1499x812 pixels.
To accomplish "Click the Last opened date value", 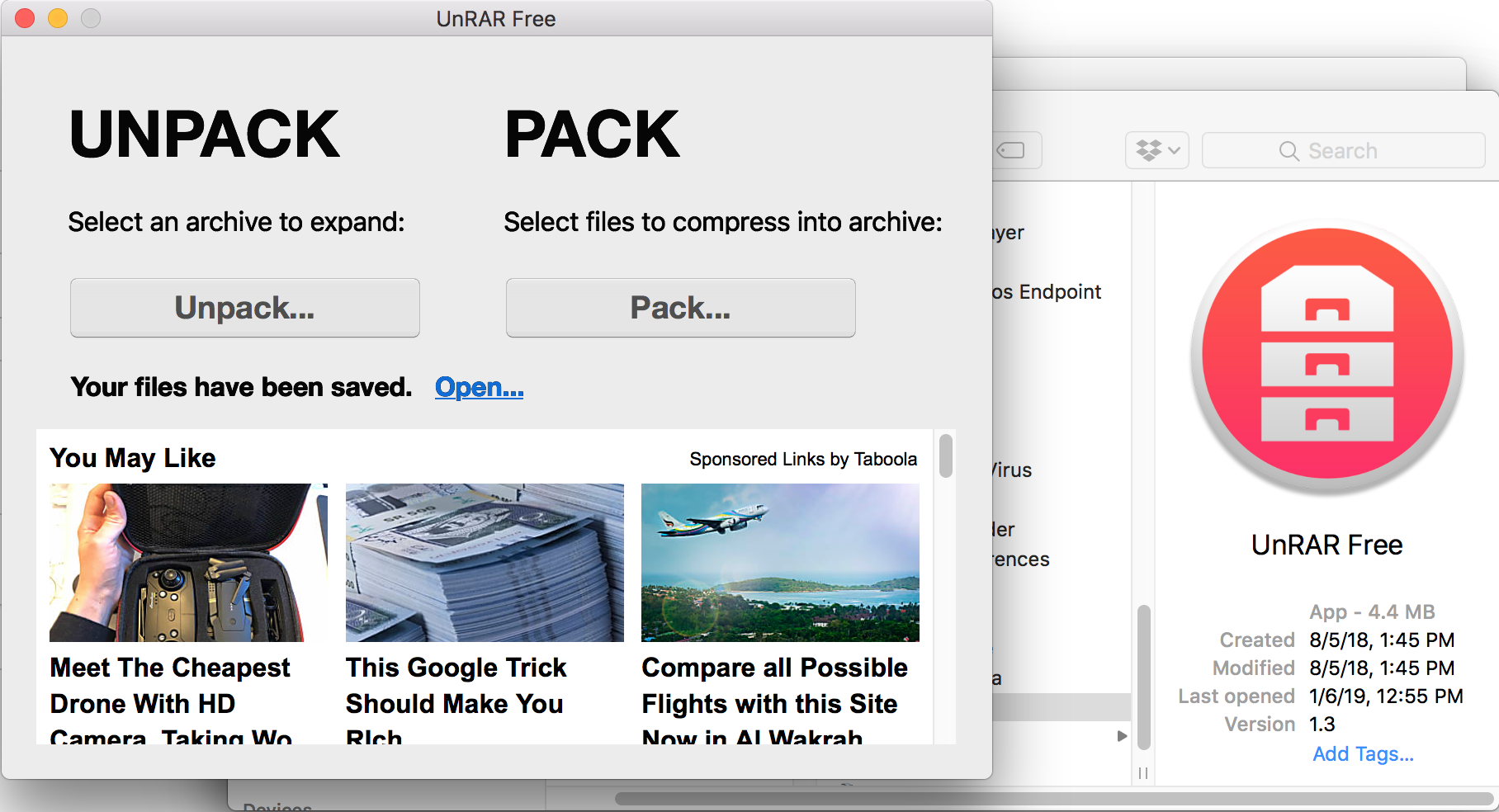I will coord(1386,696).
